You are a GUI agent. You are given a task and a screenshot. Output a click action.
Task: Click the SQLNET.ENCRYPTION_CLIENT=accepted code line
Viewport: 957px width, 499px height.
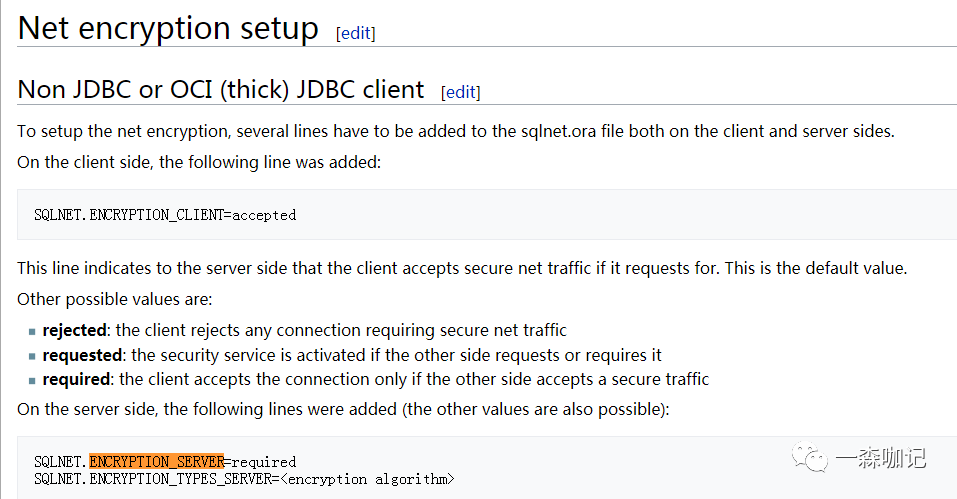click(x=165, y=215)
